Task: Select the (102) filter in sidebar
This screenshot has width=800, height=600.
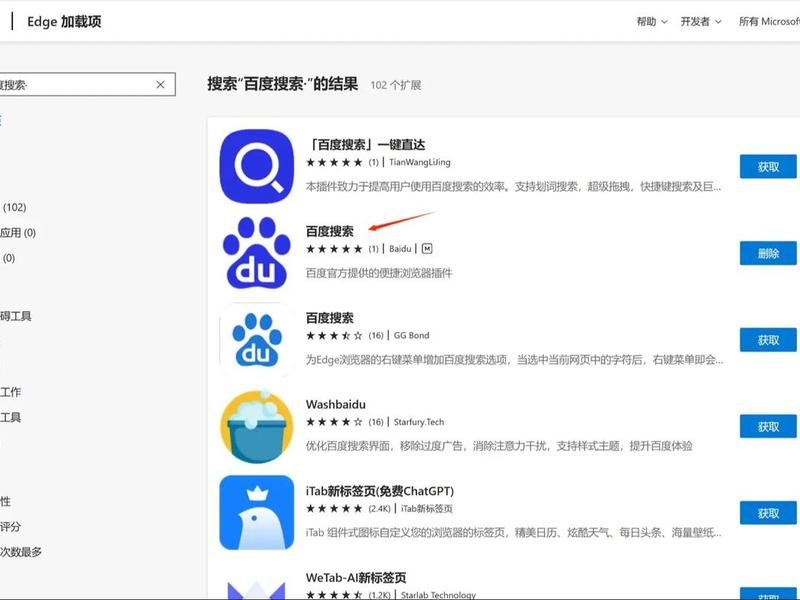Action: pos(14,207)
